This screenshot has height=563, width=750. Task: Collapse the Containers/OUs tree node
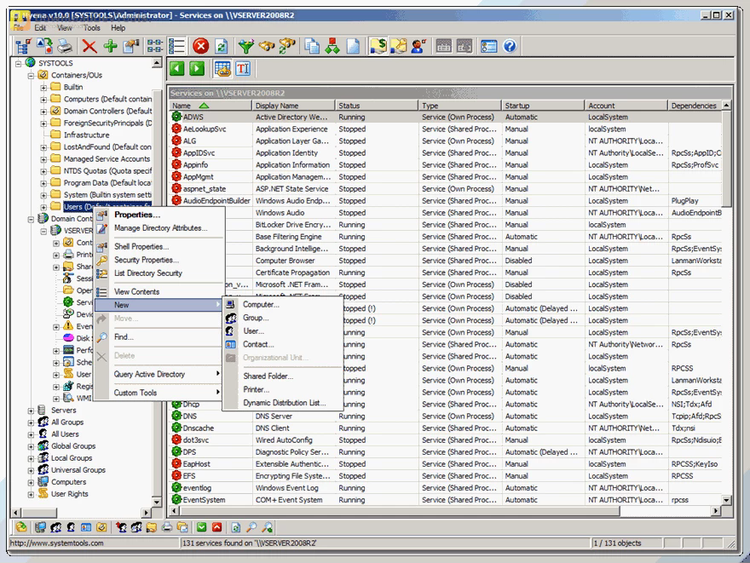(31, 75)
